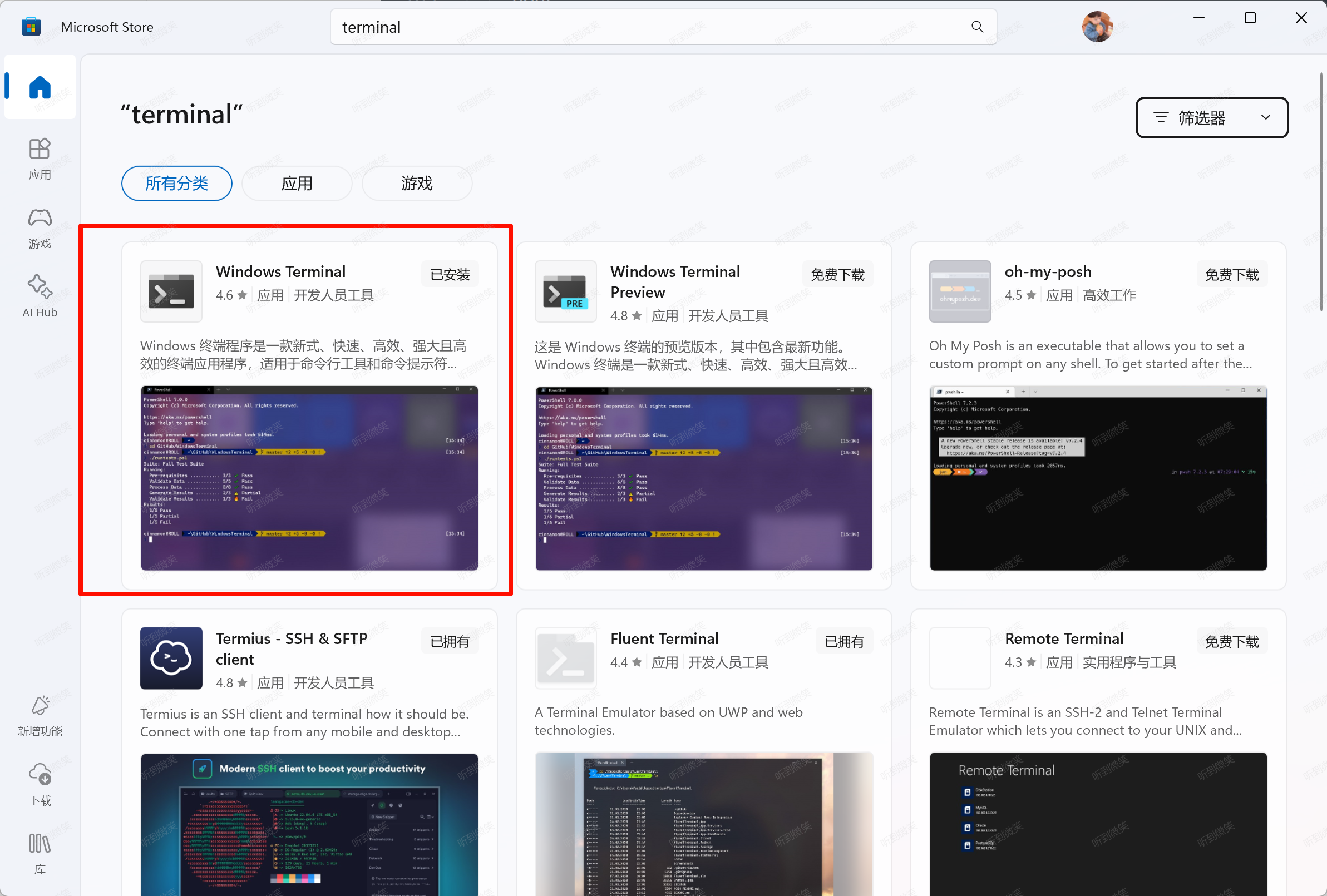This screenshot has height=896, width=1327.
Task: Click the Termius app icon
Action: click(x=171, y=658)
